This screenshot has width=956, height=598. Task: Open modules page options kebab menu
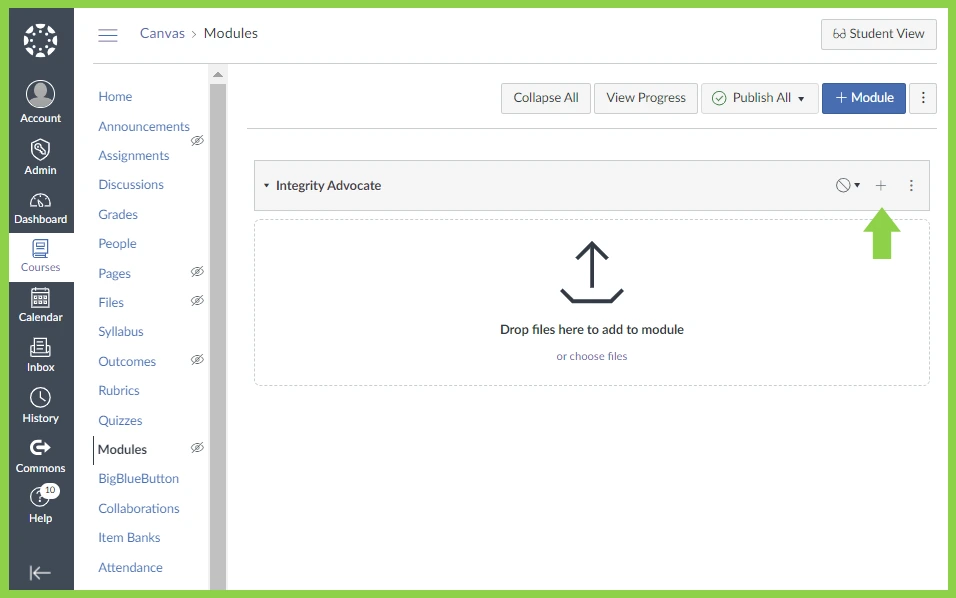point(922,98)
